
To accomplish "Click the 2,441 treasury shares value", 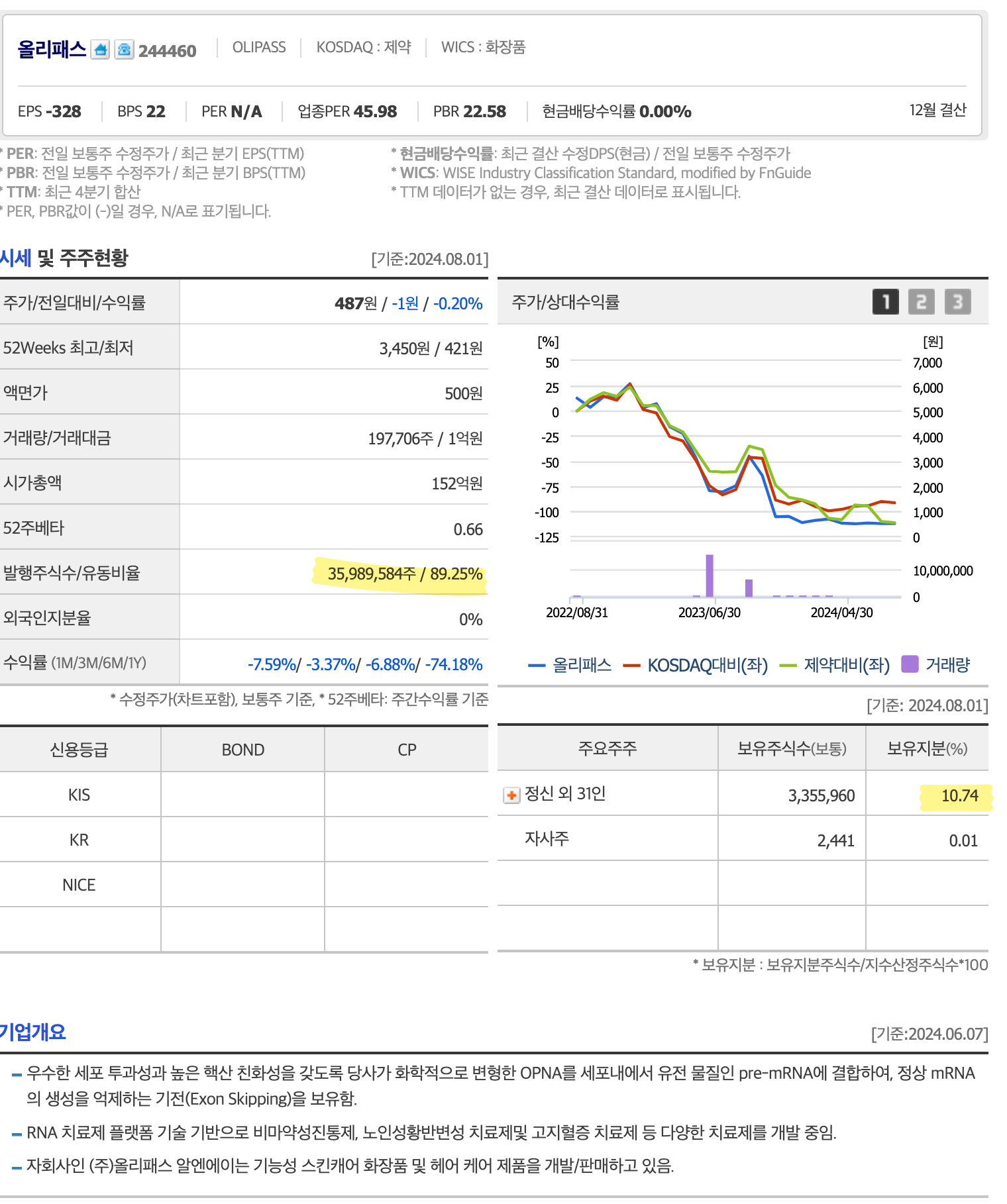I will pos(835,840).
